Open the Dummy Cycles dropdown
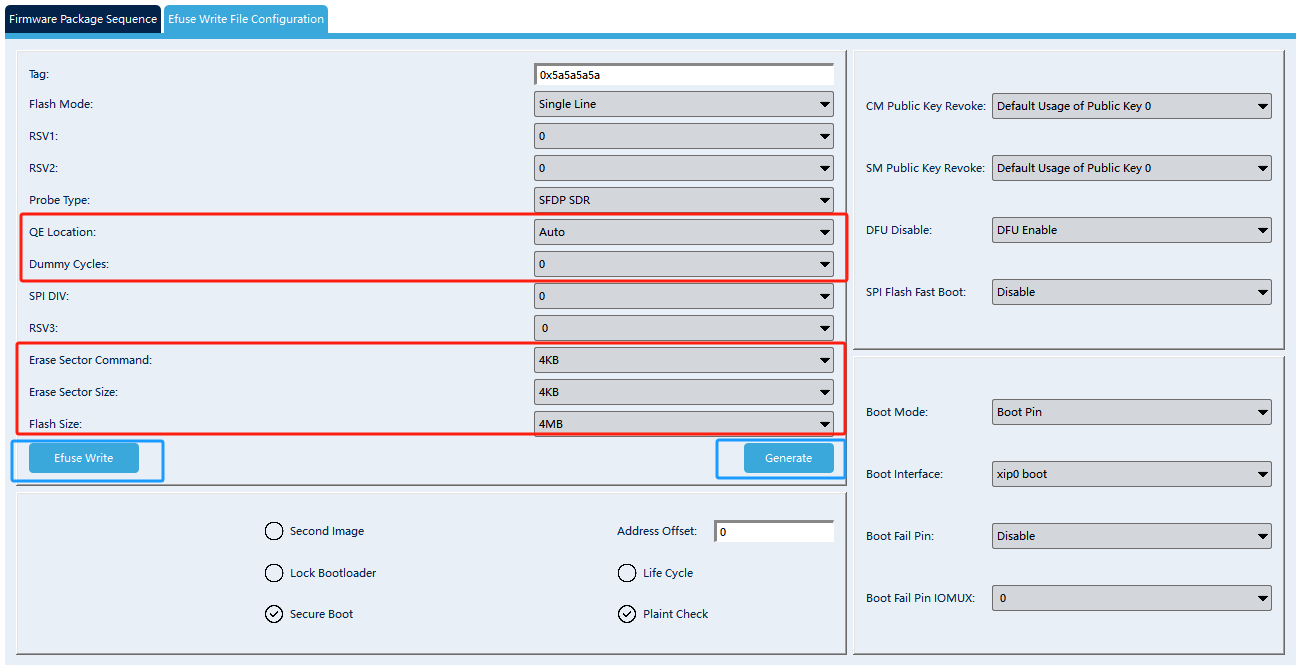The height and width of the screenshot is (665, 1296). (684, 264)
